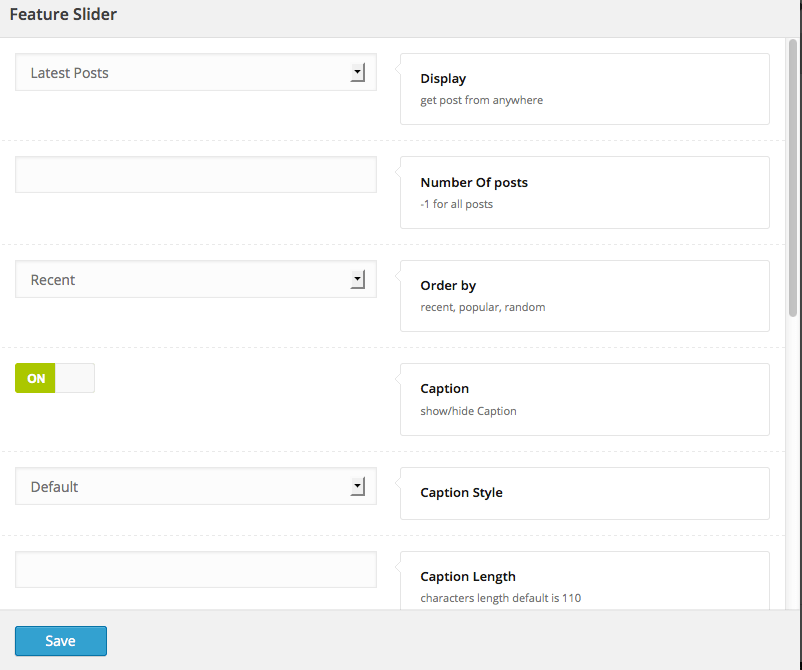The width and height of the screenshot is (802, 670).
Task: Click the Caption Style dropdown arrow icon
Action: 357,487
